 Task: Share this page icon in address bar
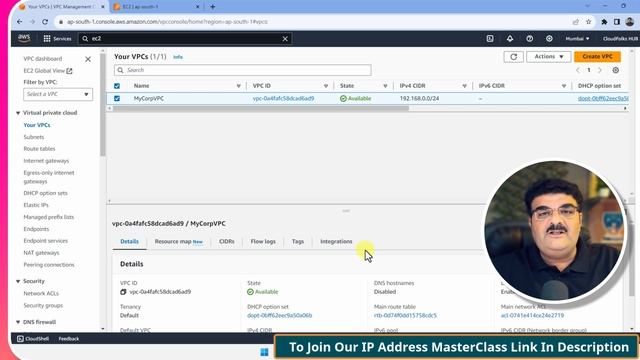coord(576,22)
